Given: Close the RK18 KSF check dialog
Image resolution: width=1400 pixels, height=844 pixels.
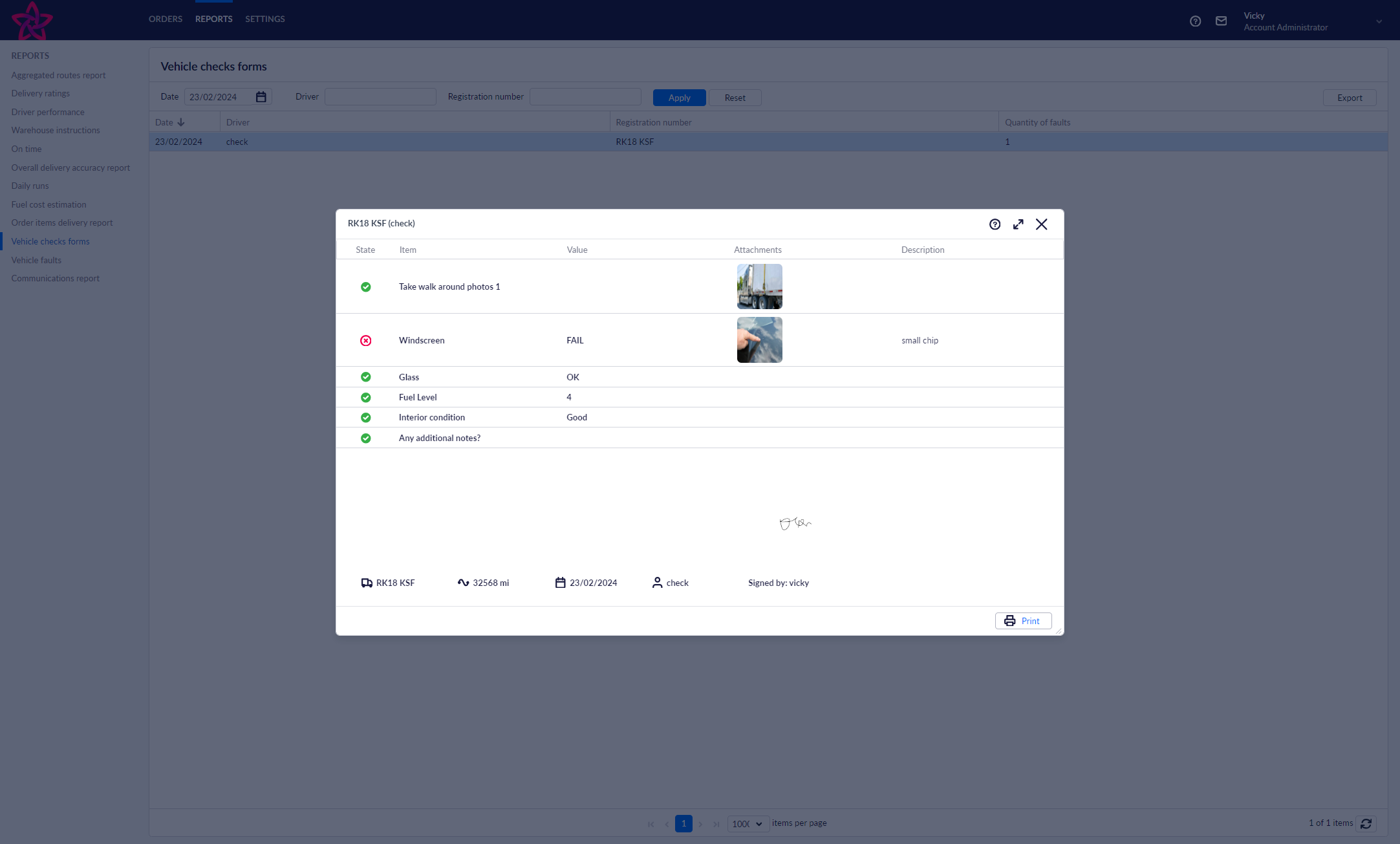Looking at the screenshot, I should [1041, 224].
